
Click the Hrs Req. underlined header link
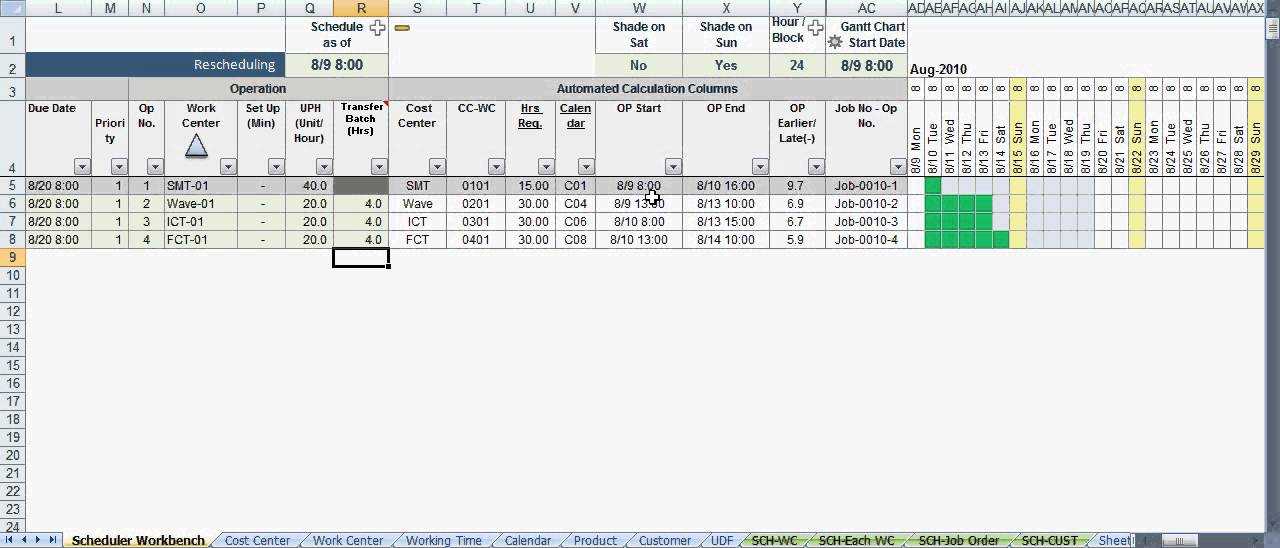[x=530, y=116]
